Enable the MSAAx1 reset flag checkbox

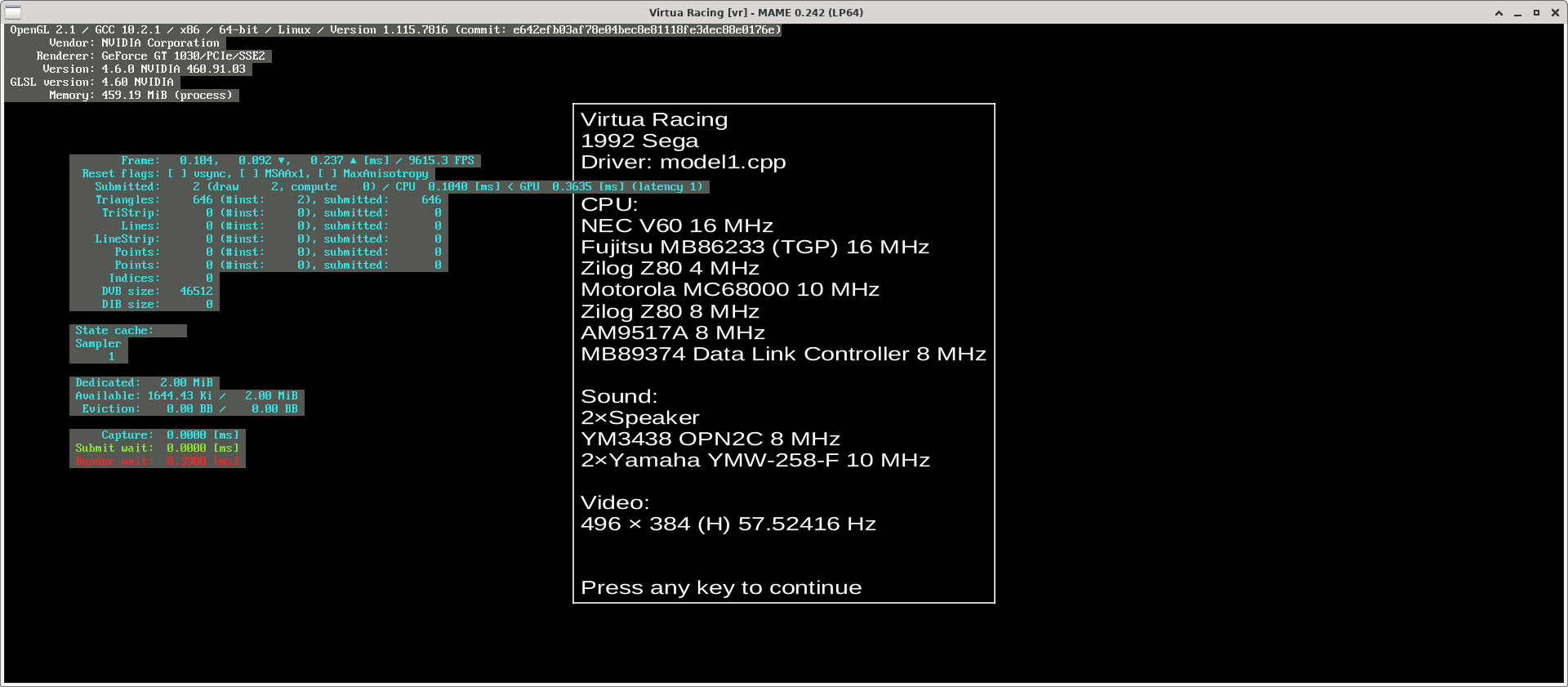tap(249, 174)
